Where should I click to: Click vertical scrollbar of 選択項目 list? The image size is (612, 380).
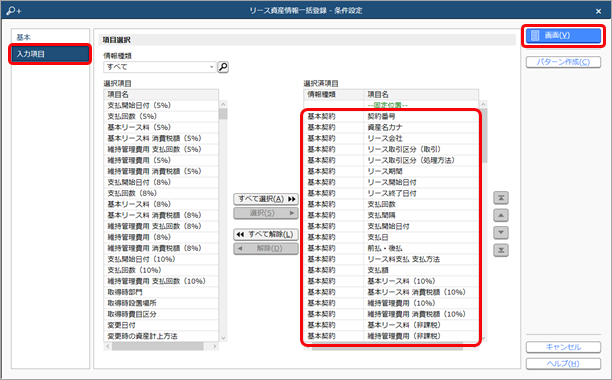223,221
